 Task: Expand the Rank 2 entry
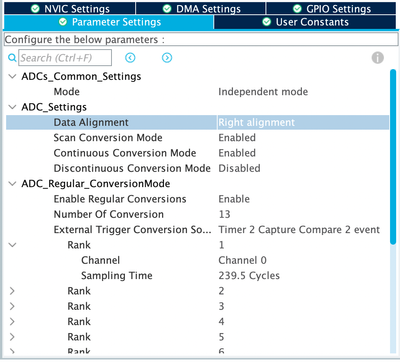(x=12, y=291)
